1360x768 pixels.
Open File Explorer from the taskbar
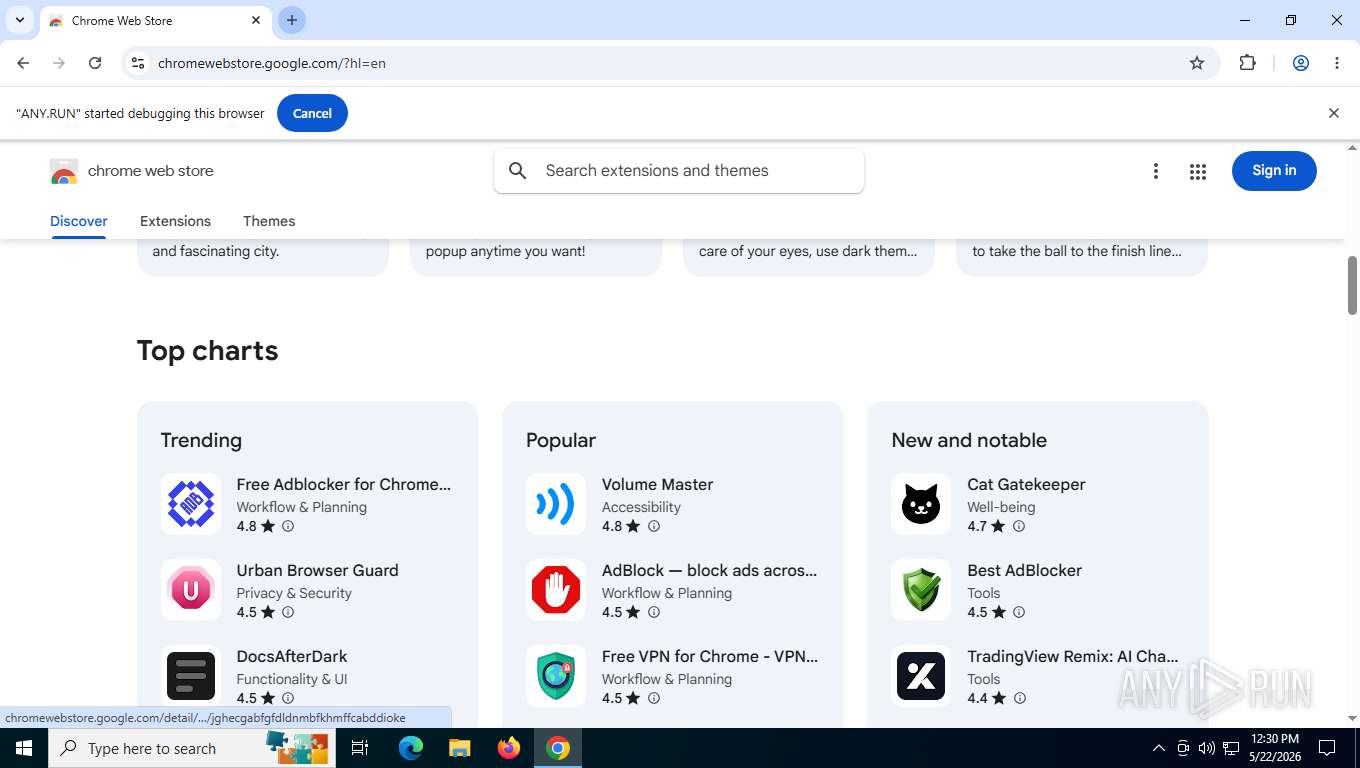click(x=460, y=748)
